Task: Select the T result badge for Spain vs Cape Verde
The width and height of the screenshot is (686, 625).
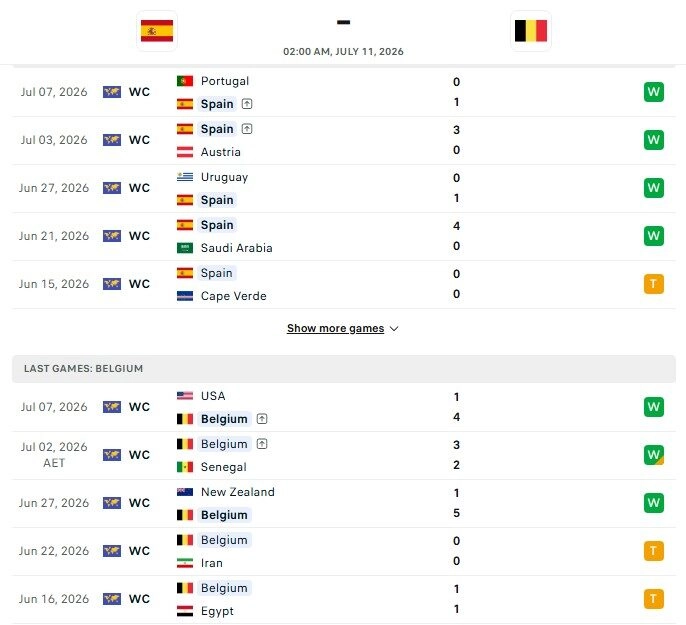Action: [x=654, y=284]
